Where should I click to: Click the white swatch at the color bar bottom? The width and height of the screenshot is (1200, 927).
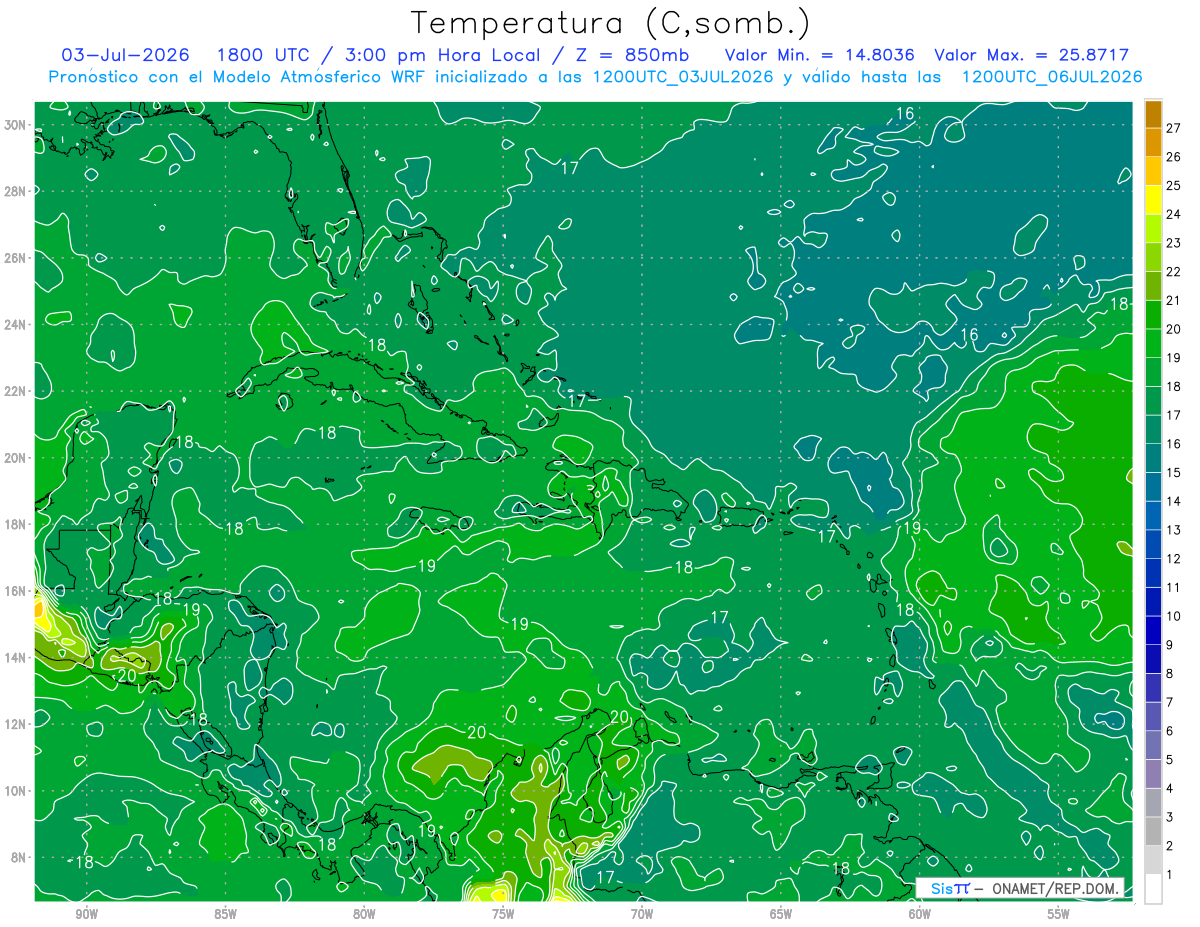click(1153, 889)
